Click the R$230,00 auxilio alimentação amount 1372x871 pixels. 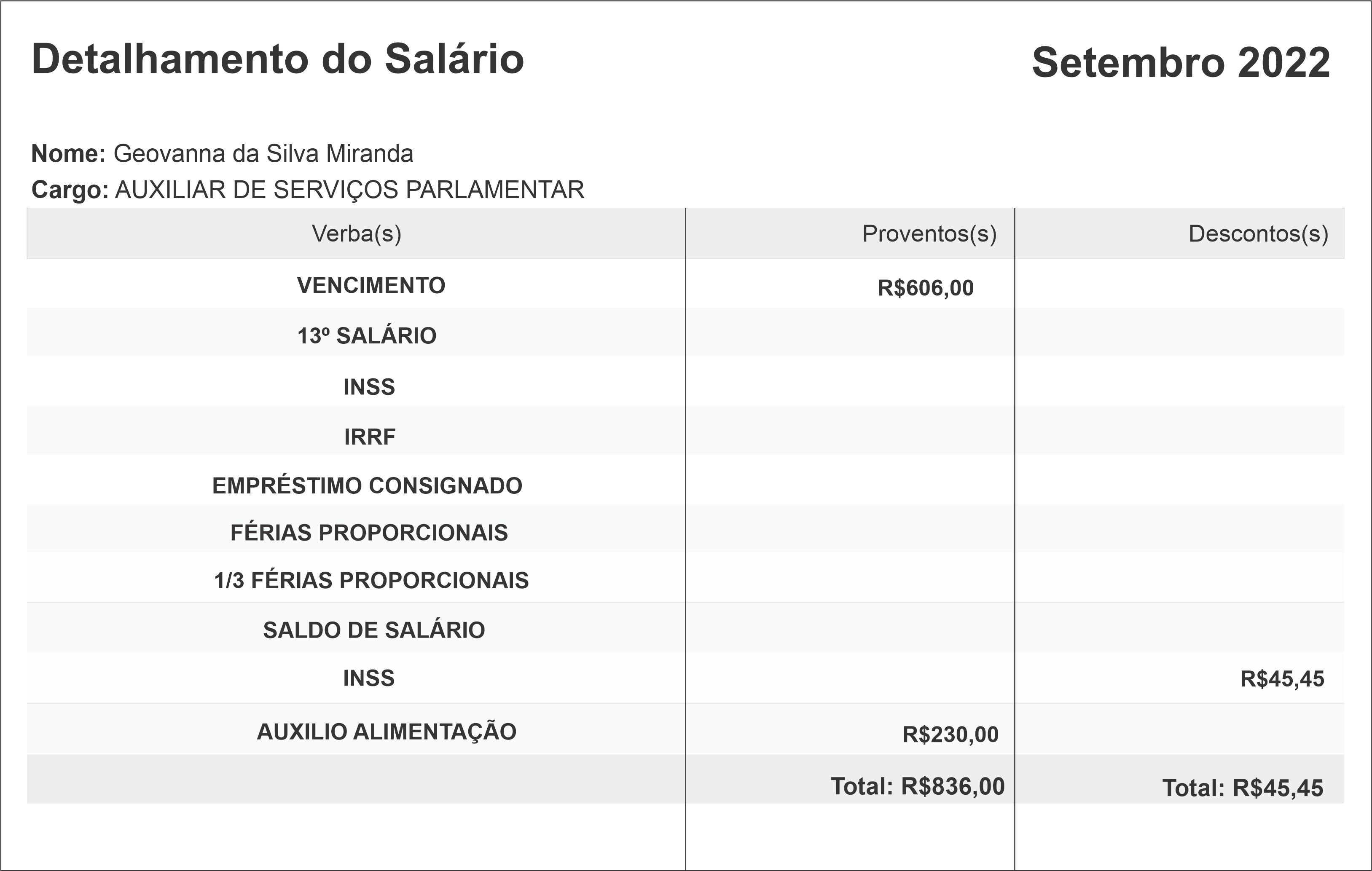click(950, 735)
